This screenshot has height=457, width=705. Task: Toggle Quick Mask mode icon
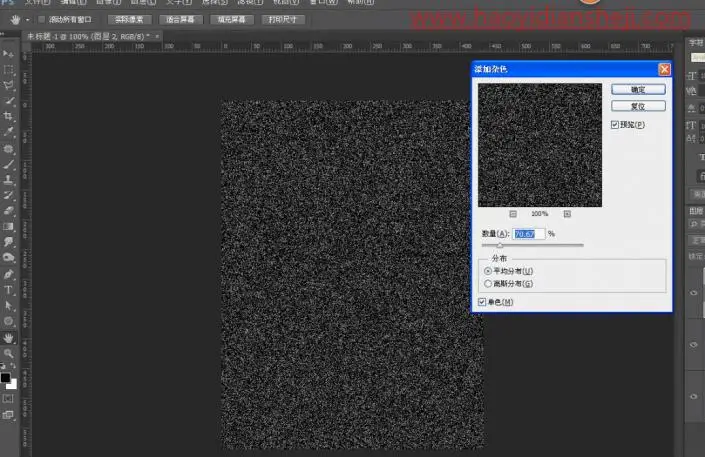(8, 399)
